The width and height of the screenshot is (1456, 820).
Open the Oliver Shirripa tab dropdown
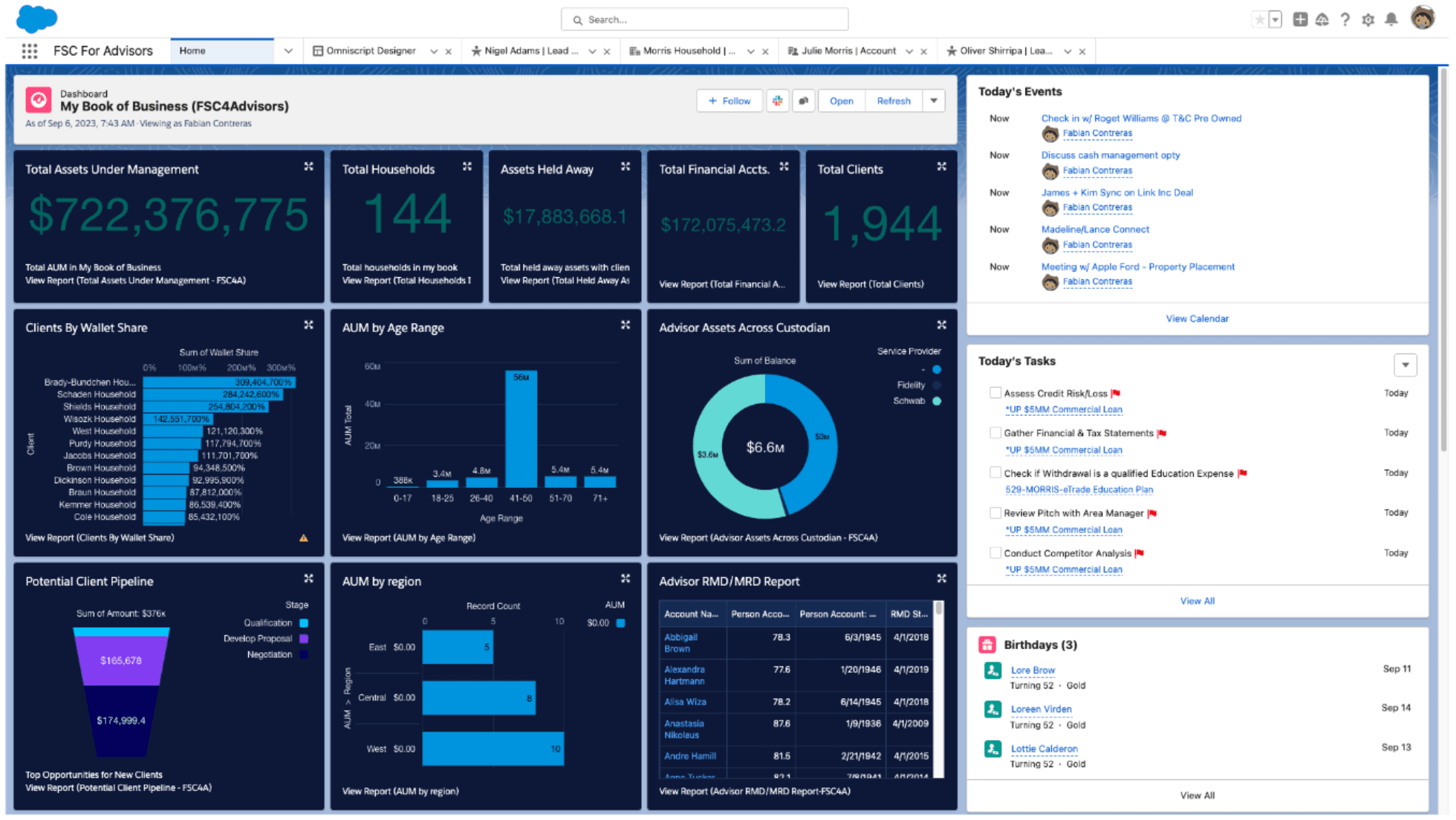tap(1067, 52)
